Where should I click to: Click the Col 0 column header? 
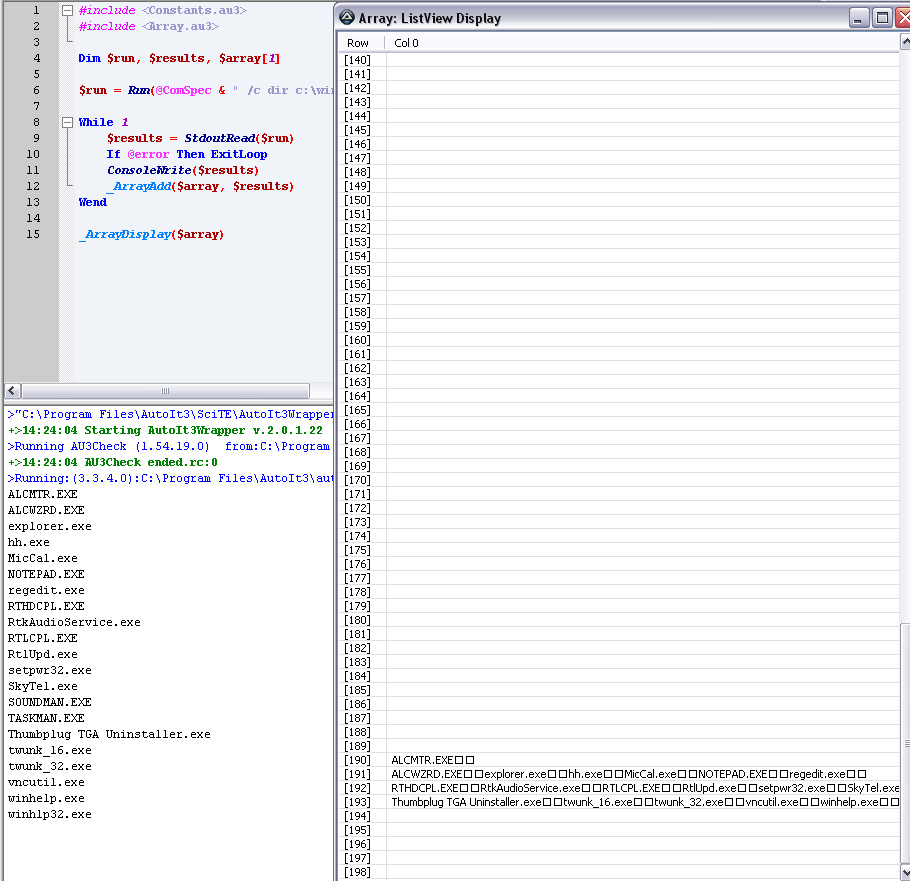(406, 43)
